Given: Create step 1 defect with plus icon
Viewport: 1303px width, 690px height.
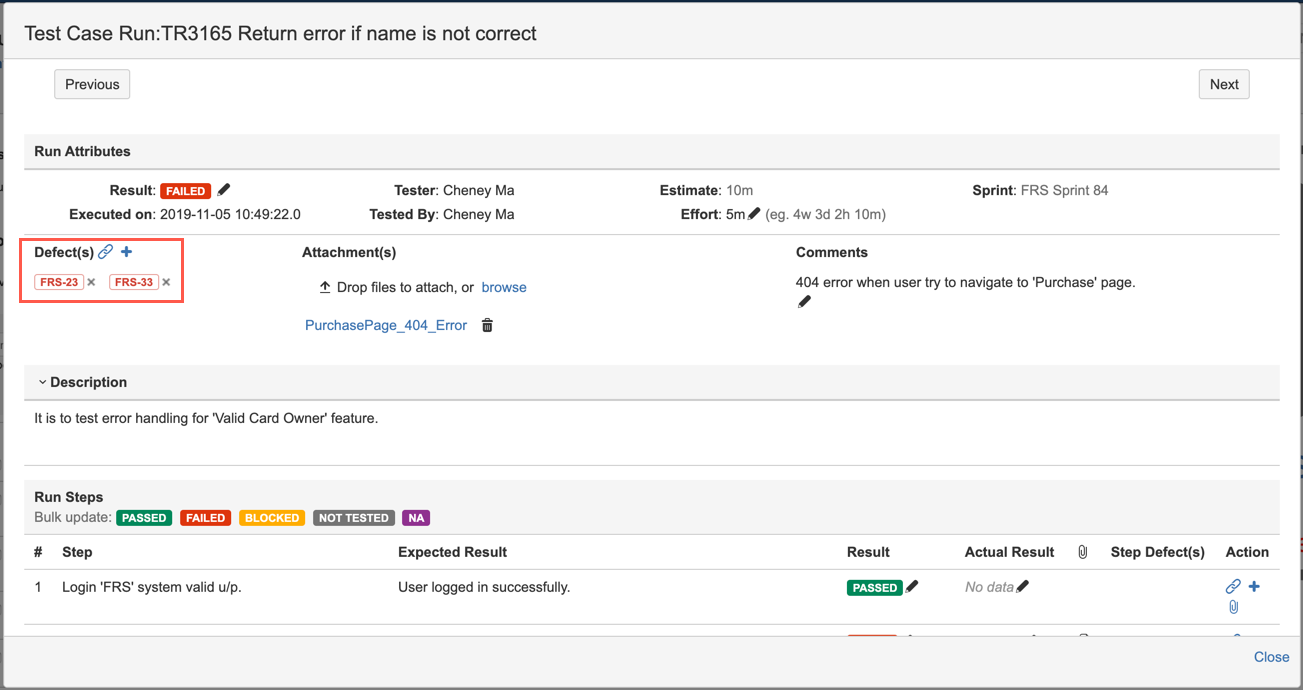Looking at the screenshot, I should pyautogui.click(x=1254, y=587).
